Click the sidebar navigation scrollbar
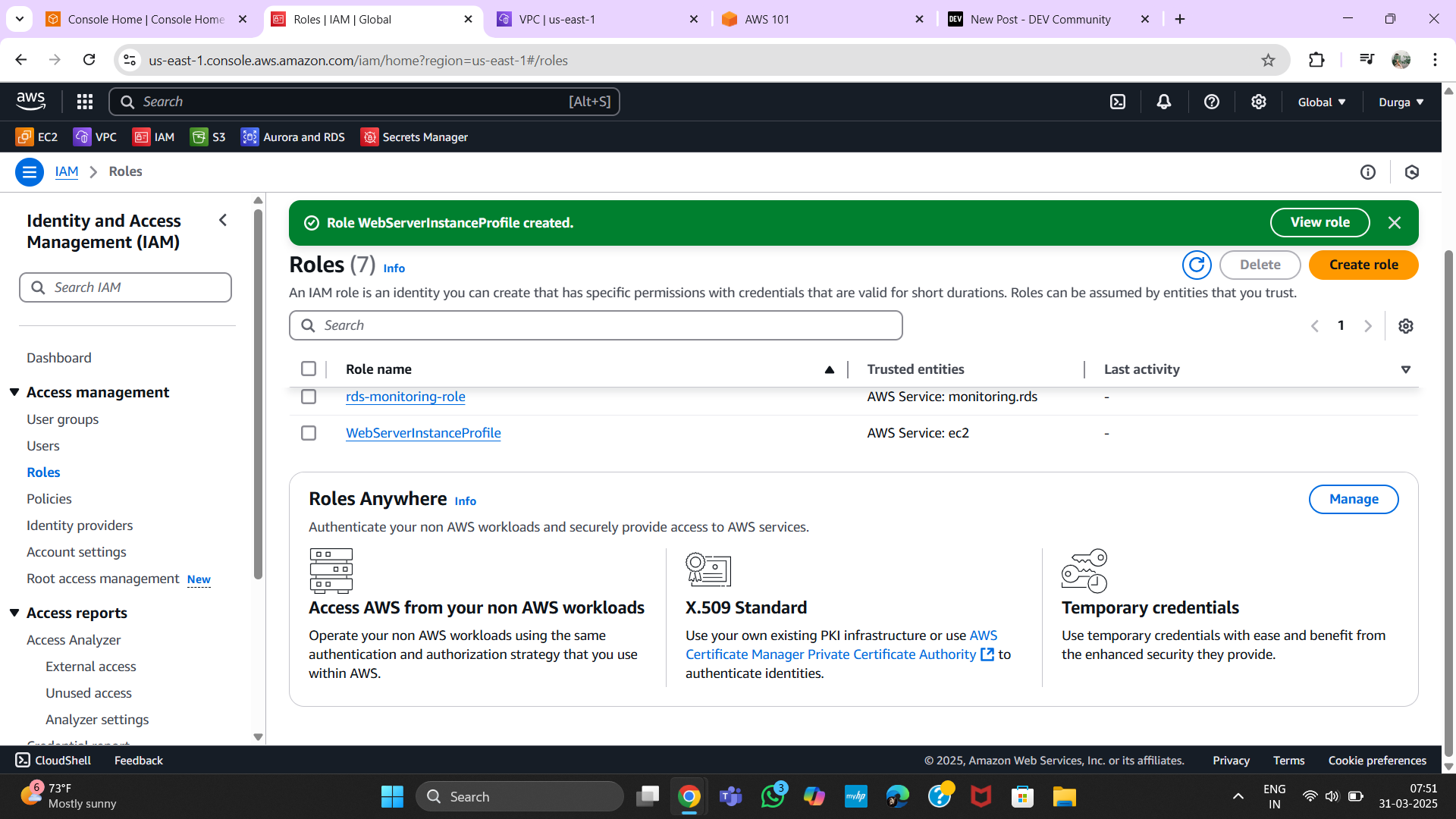The image size is (1456, 819). point(258,394)
